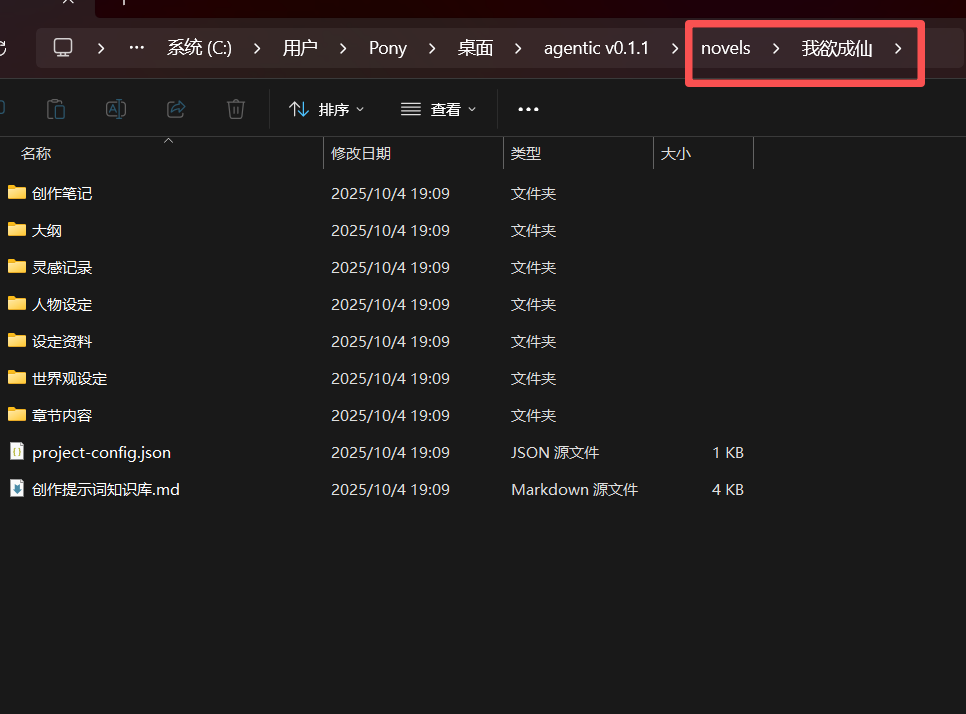Image resolution: width=966 pixels, height=714 pixels.
Task: Select the 世界观设定 folder row
Action: [x=69, y=378]
